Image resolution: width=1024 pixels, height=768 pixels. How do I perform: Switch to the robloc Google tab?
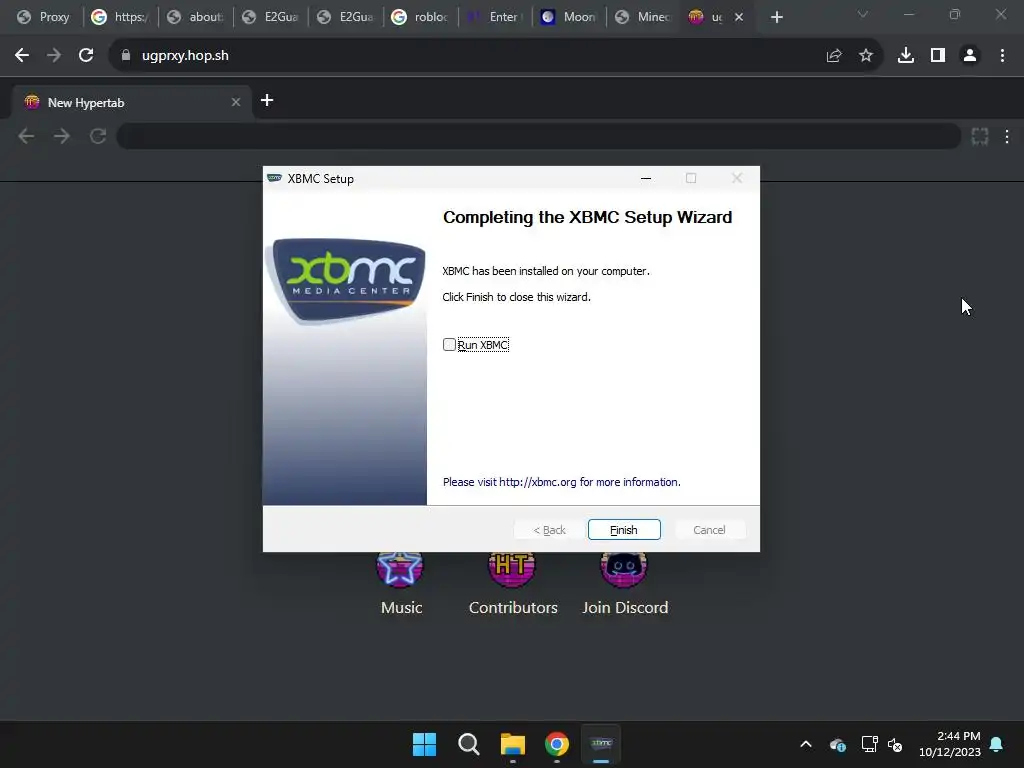tap(421, 17)
